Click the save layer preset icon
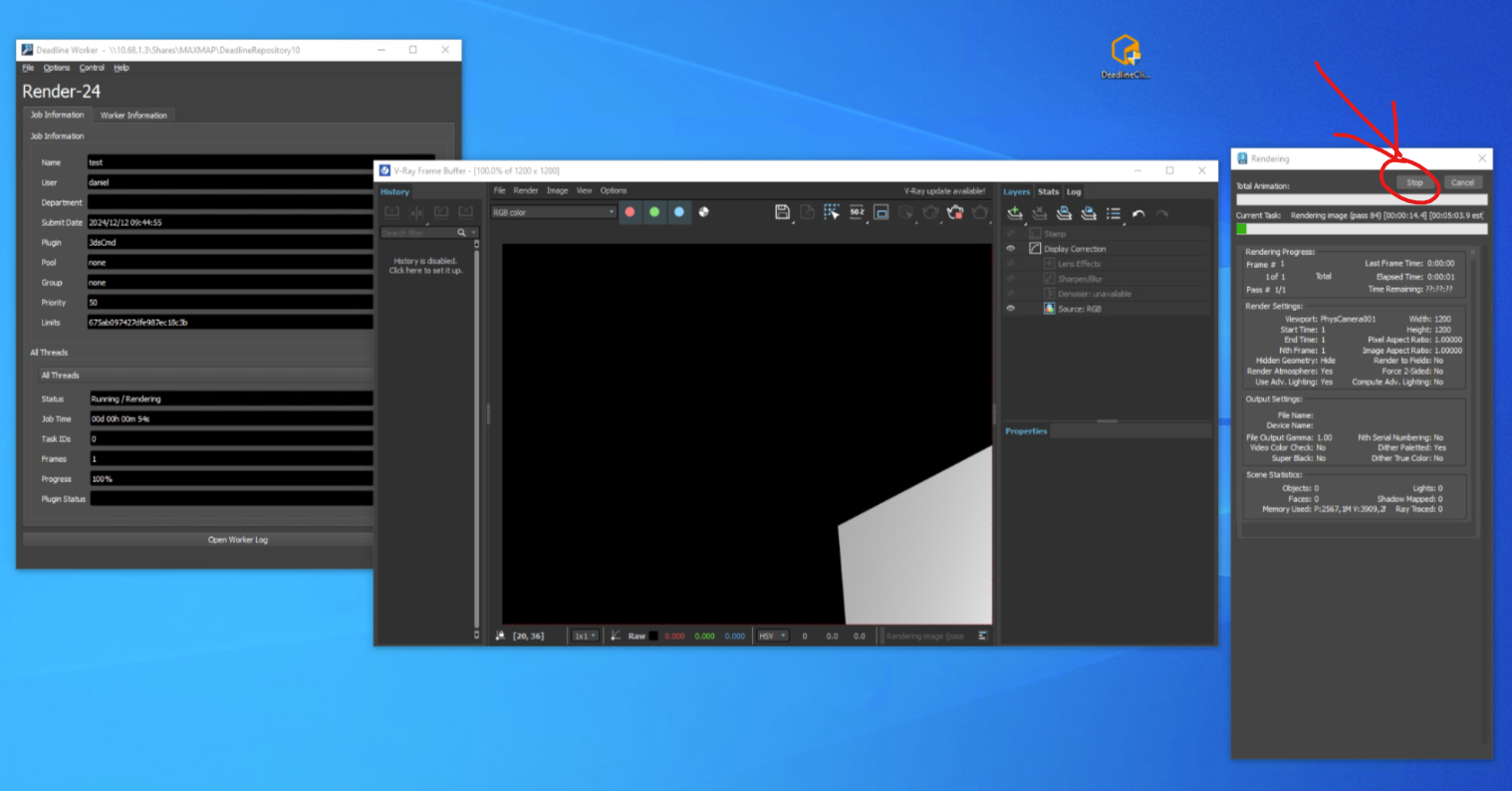Image resolution: width=1512 pixels, height=791 pixels. click(1065, 213)
